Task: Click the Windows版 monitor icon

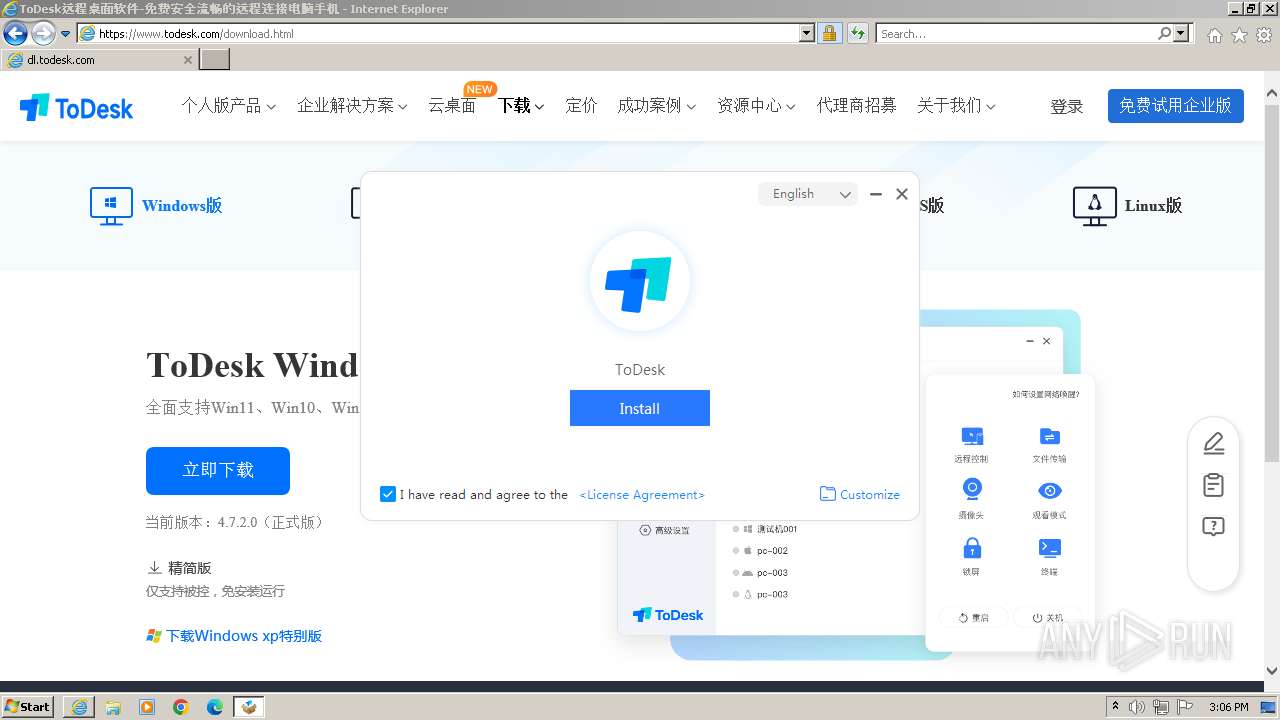Action: [x=111, y=205]
